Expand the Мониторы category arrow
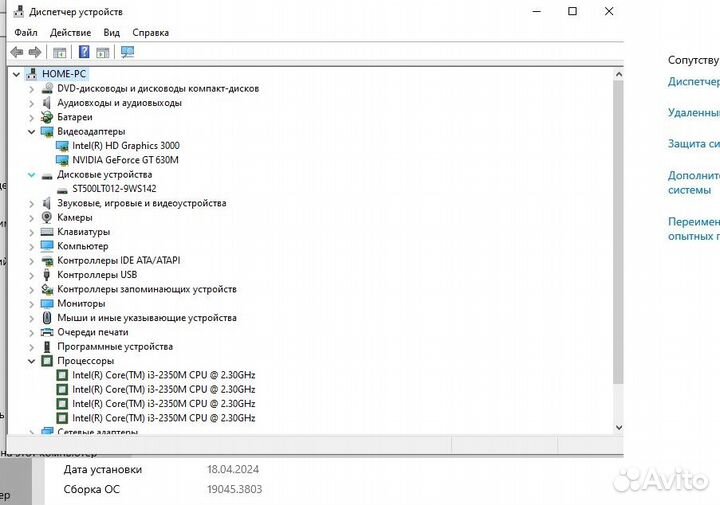 (31, 304)
